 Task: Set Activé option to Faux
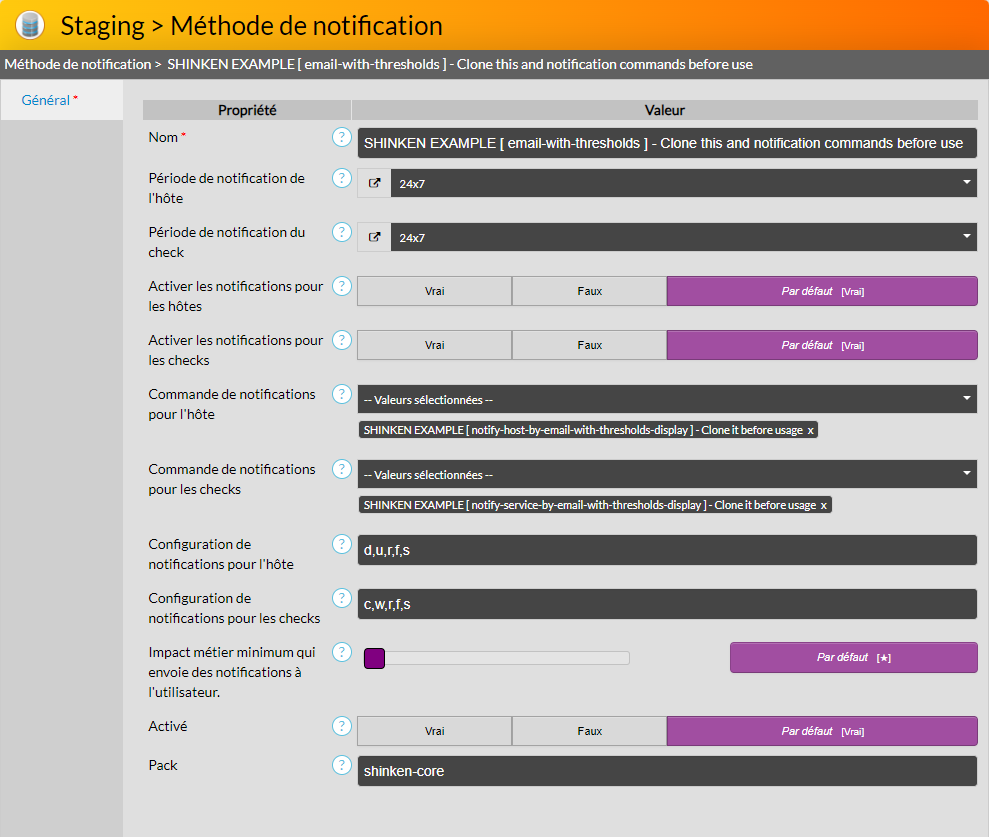(589, 731)
